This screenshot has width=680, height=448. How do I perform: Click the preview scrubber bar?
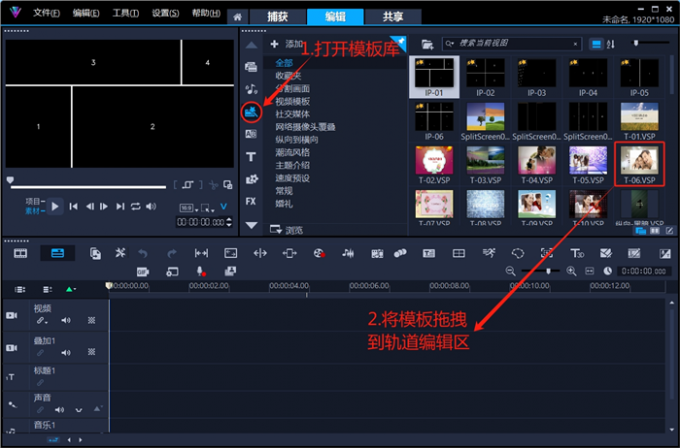pyautogui.click(x=88, y=187)
